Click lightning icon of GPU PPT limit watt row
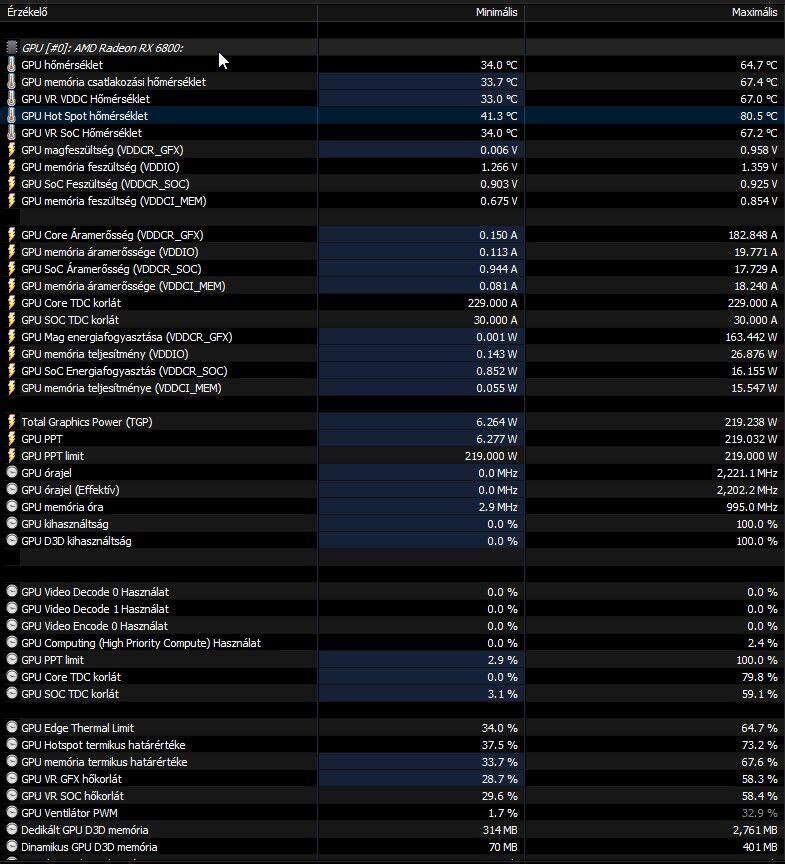 pos(12,456)
